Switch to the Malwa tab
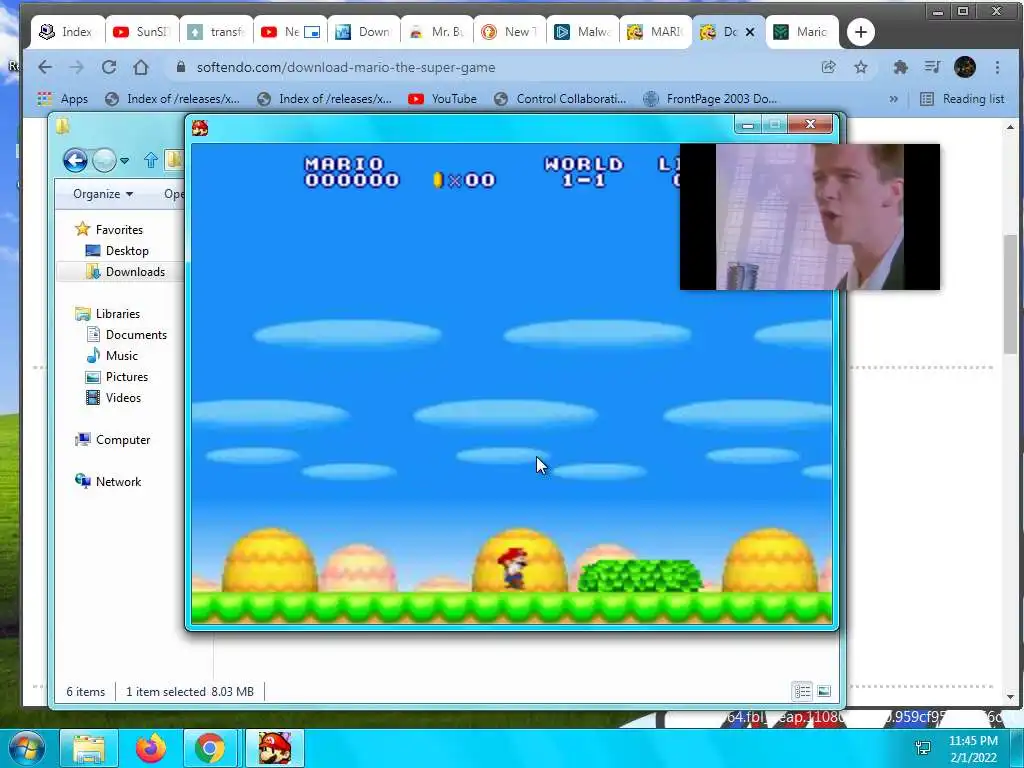1024x768 pixels. (583, 31)
